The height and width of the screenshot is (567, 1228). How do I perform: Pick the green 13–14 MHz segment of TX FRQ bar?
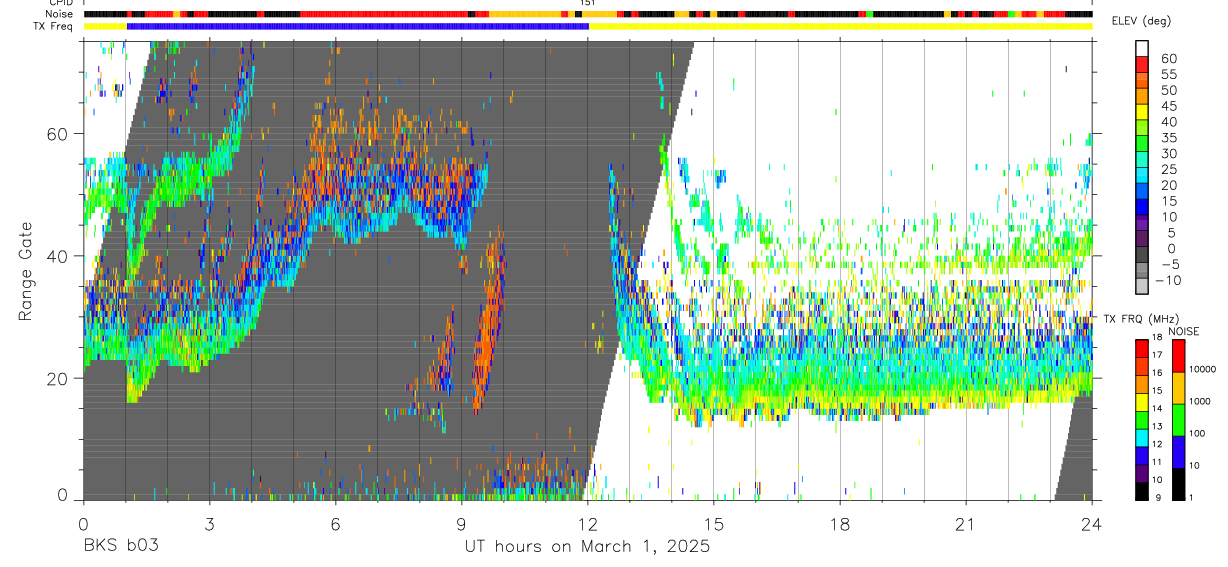[1142, 419]
